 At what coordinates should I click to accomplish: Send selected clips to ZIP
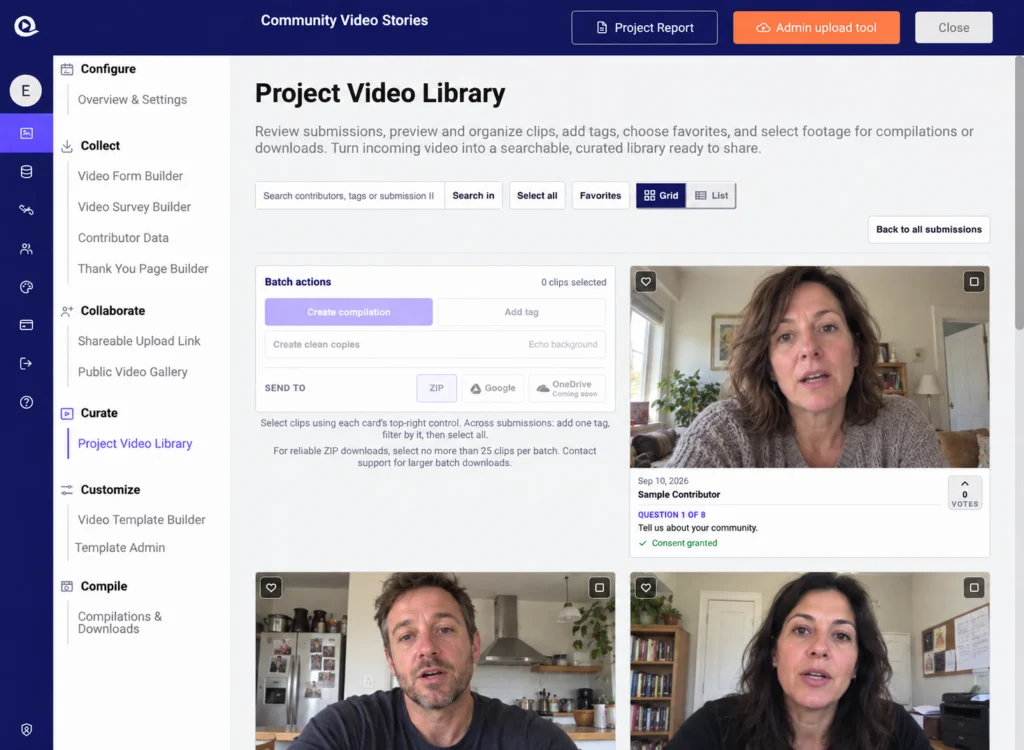click(x=436, y=388)
